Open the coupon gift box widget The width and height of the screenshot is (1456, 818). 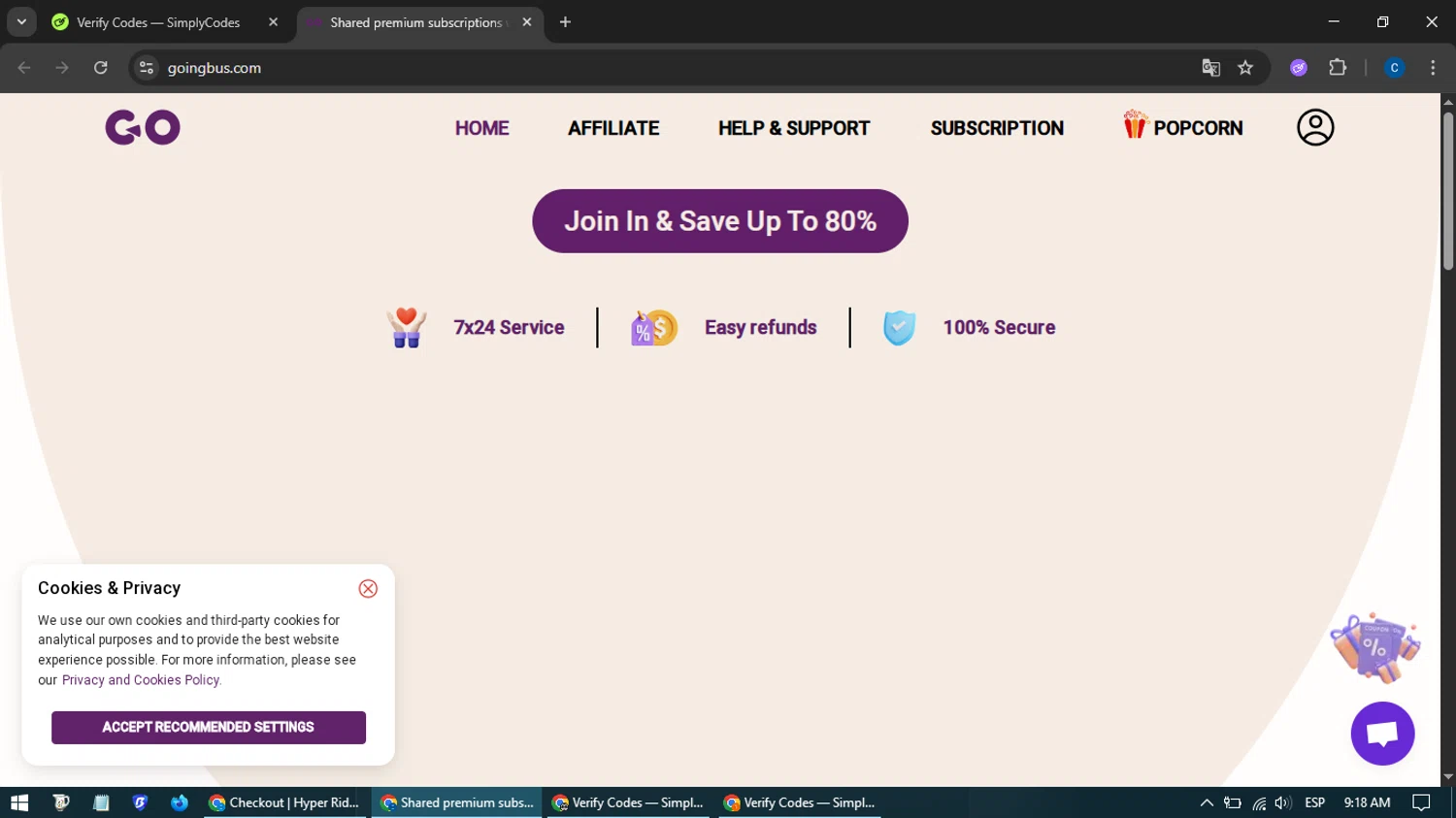pos(1374,646)
